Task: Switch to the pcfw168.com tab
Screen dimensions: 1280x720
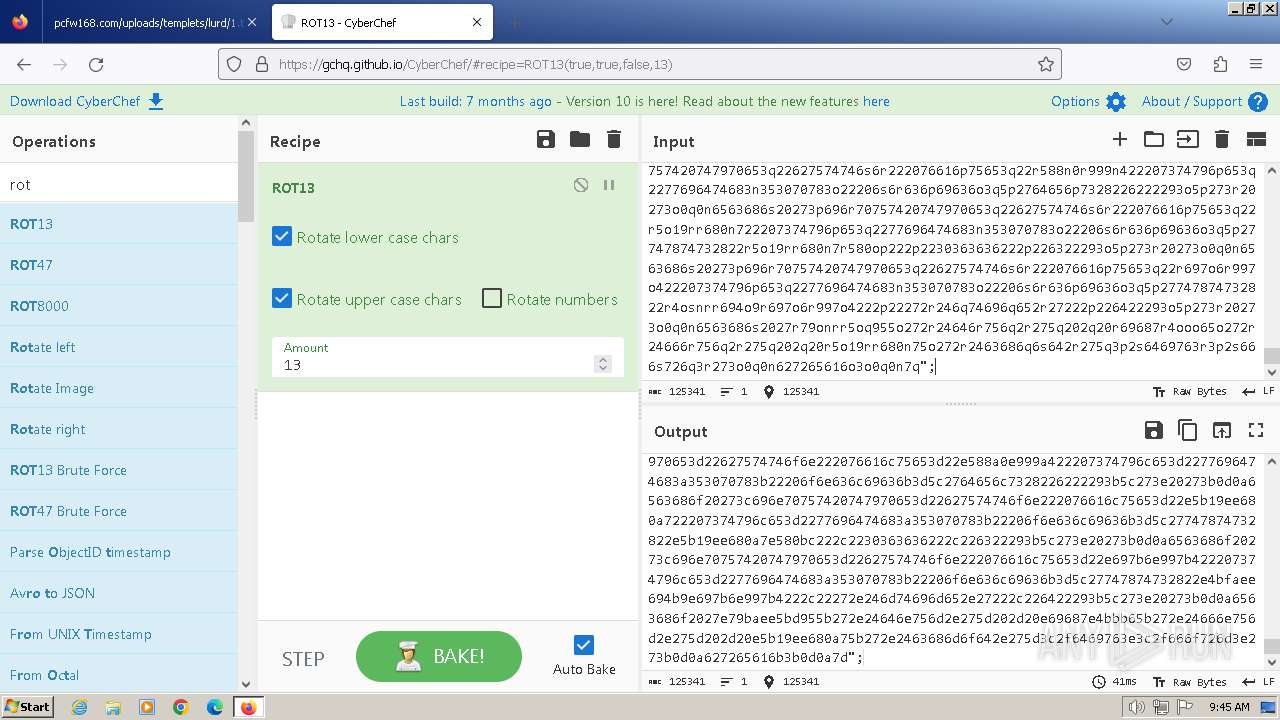Action: click(155, 22)
